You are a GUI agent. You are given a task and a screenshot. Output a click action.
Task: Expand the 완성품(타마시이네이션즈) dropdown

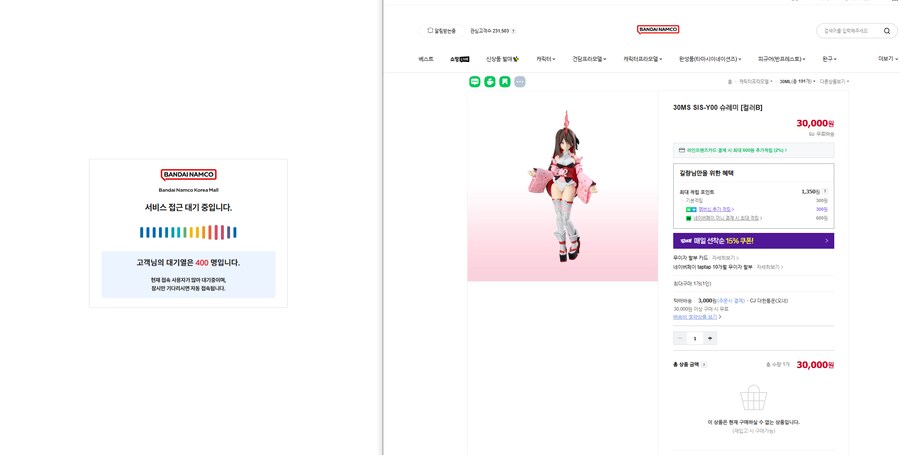point(710,59)
